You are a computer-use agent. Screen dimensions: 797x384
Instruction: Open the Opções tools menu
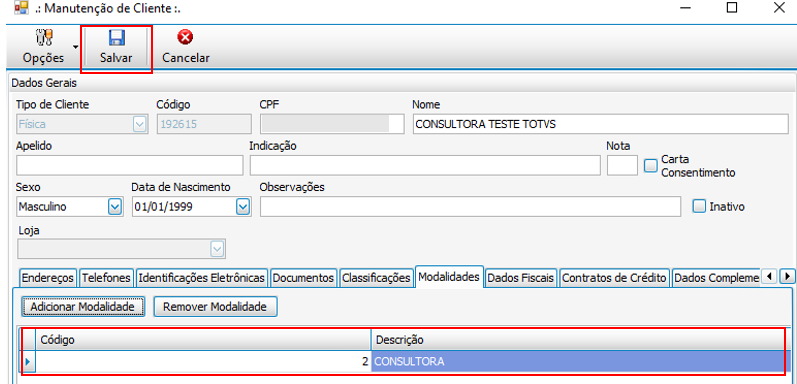coord(44,47)
